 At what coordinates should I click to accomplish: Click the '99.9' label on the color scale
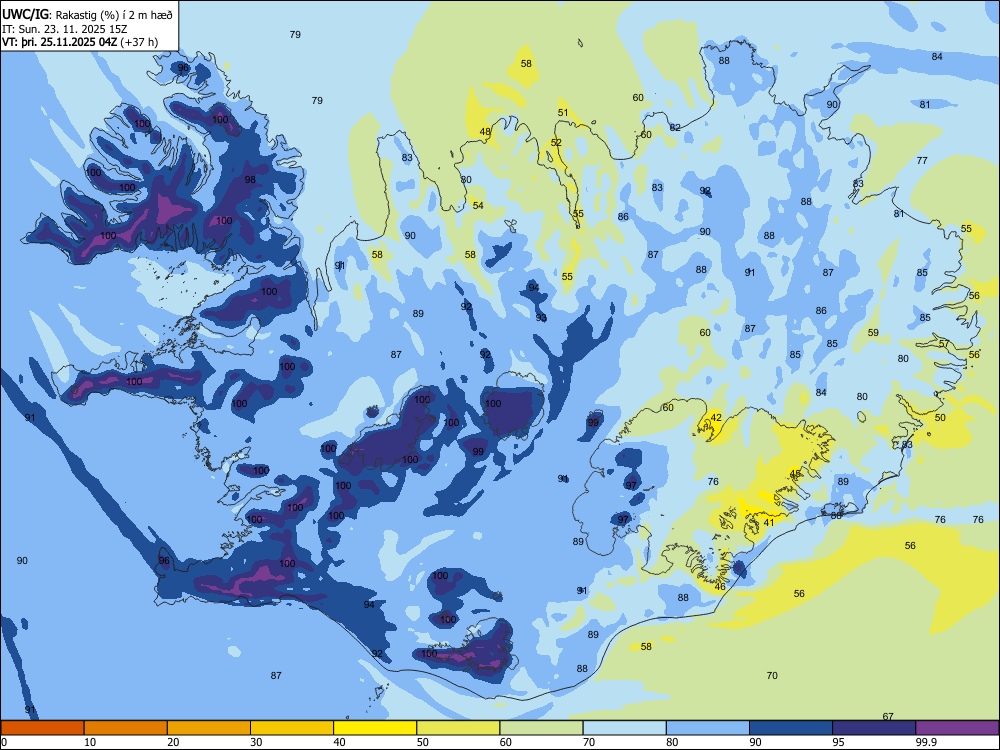click(926, 742)
